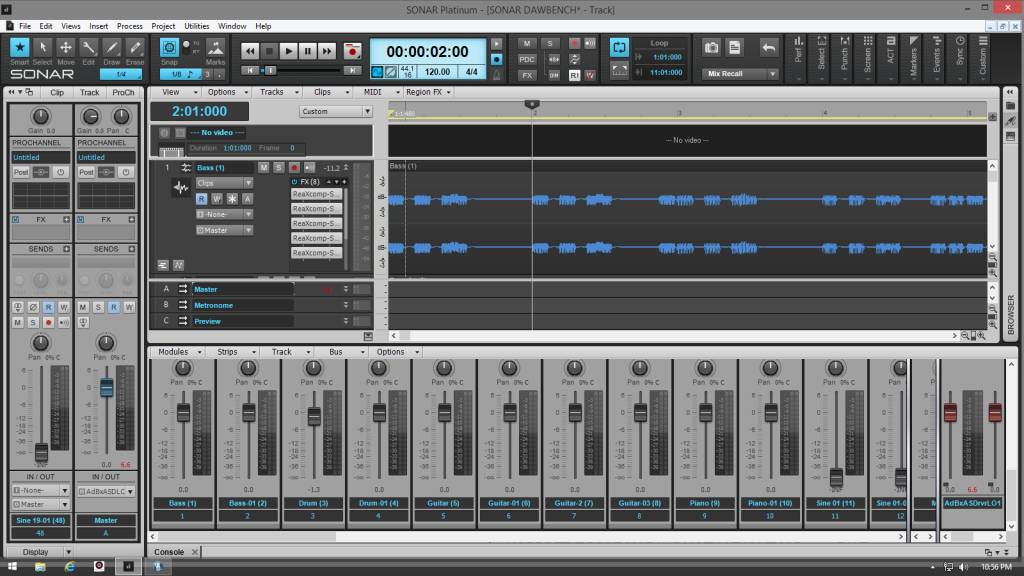Toggle Snap to Grid
Screen dimensions: 1024x576
point(169,48)
